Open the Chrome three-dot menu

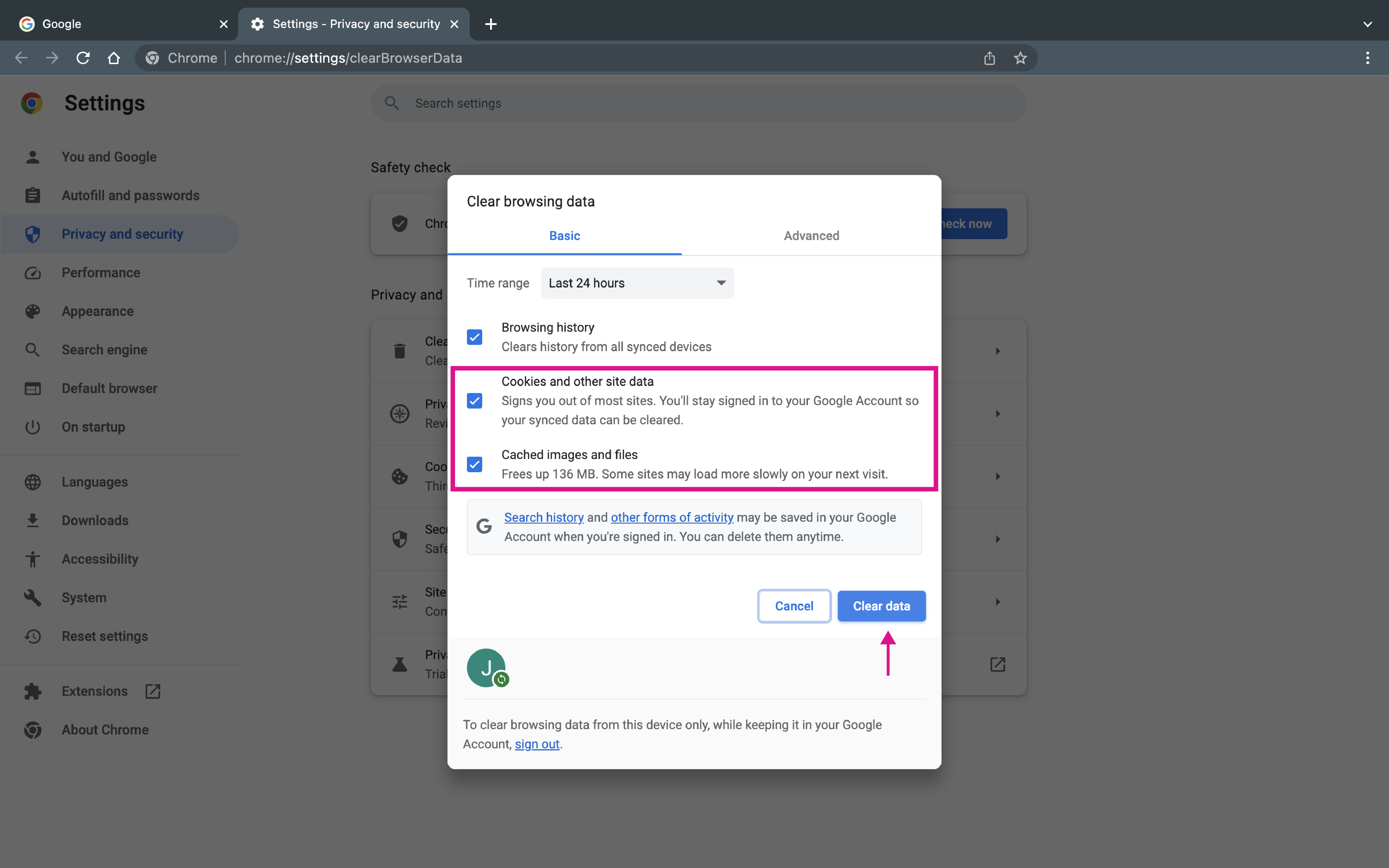pyautogui.click(x=1368, y=58)
